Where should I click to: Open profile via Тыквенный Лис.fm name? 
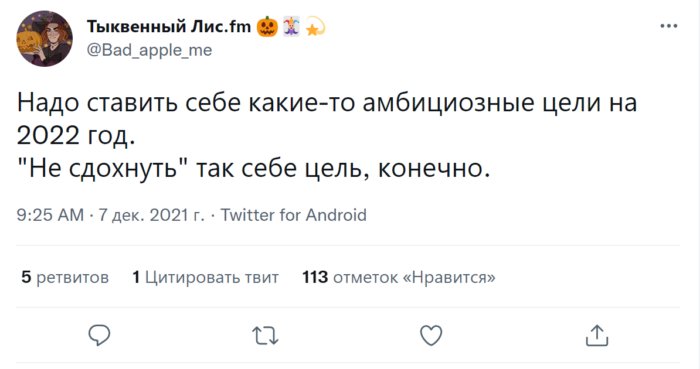pos(169,27)
